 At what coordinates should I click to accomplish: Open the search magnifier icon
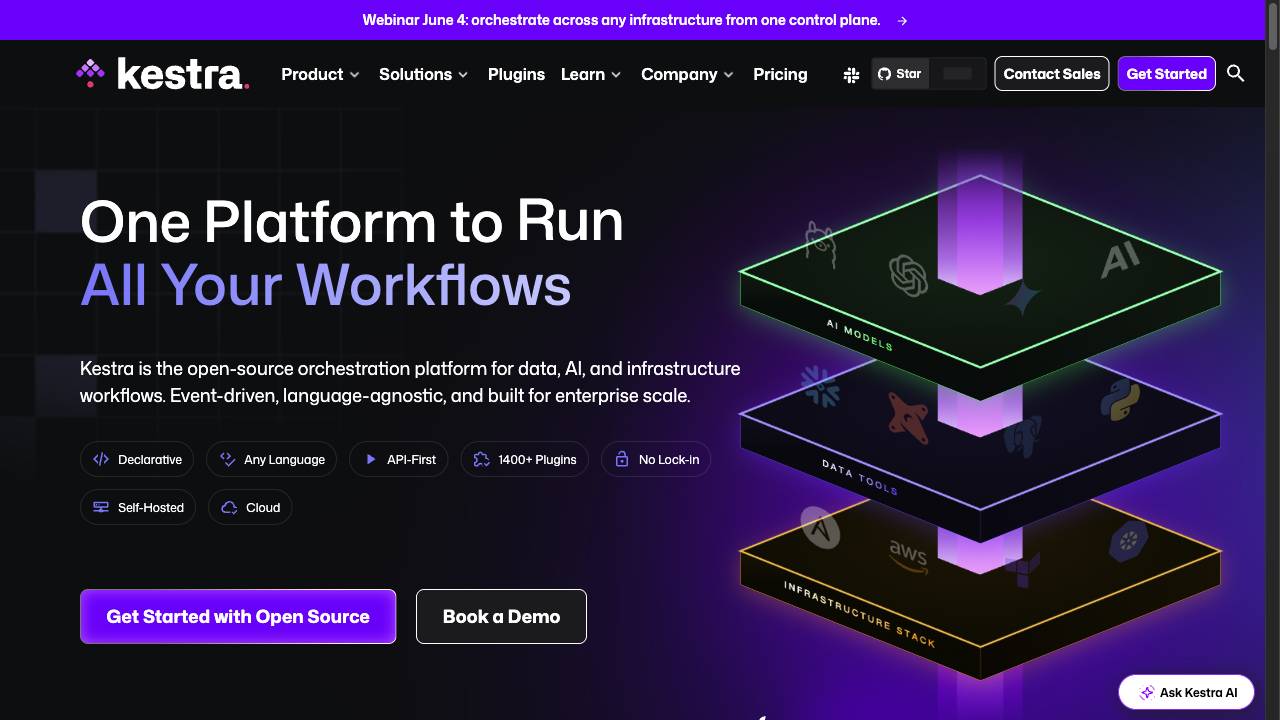[1236, 73]
